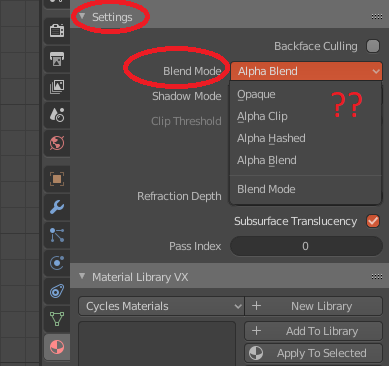This screenshot has height=366, width=389.
Task: Click the Alpha Blend dropdown header
Action: pyautogui.click(x=306, y=71)
